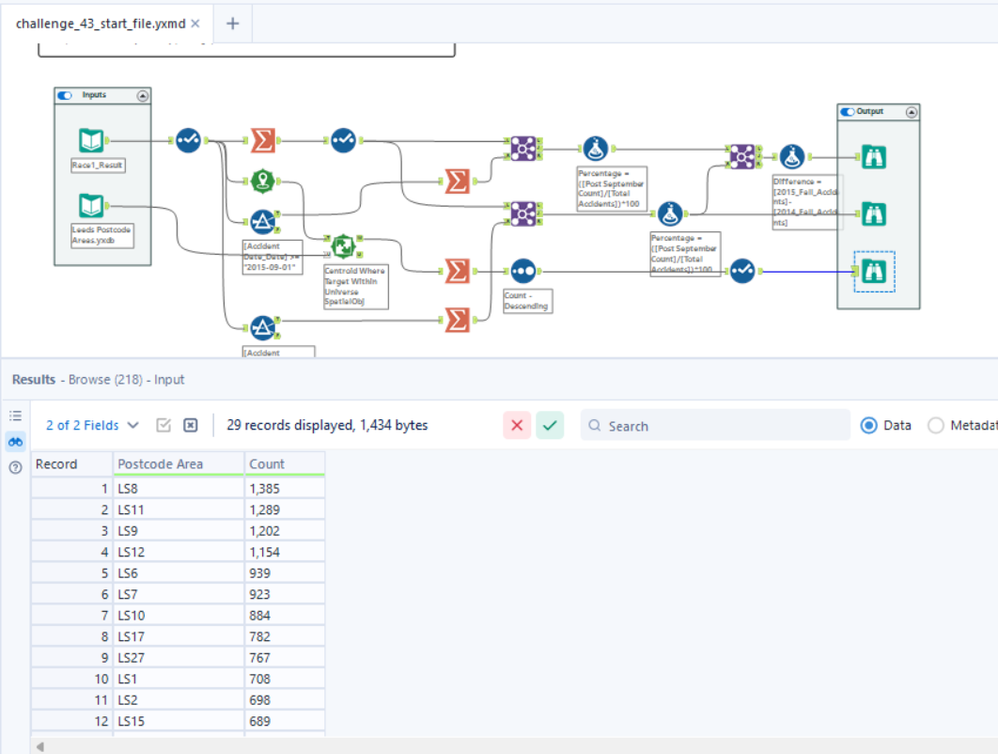The height and width of the screenshot is (754, 998).
Task: Select the Join tool before the first Percentage formula
Action: tap(523, 149)
